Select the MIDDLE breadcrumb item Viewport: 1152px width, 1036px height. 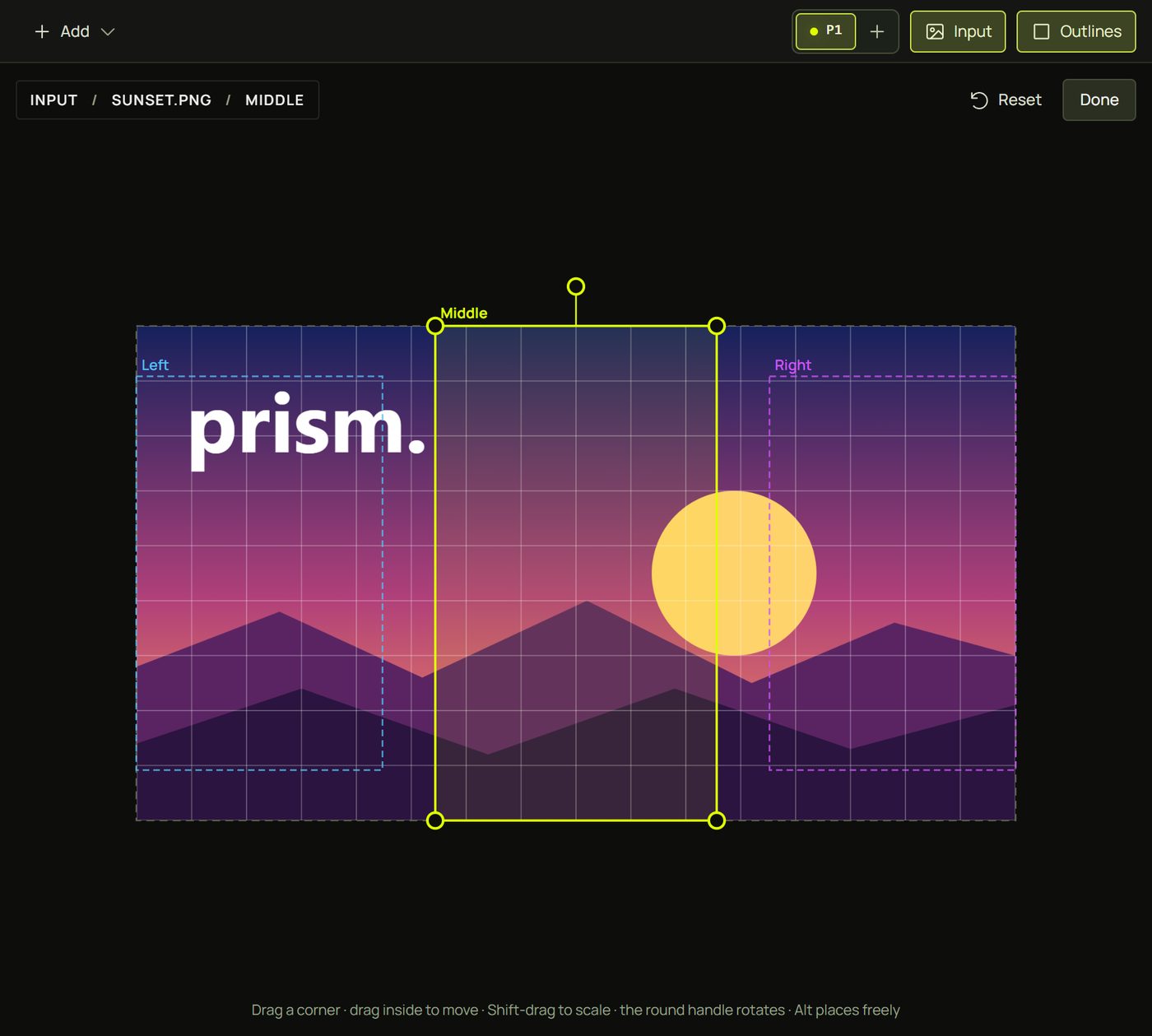(x=275, y=100)
